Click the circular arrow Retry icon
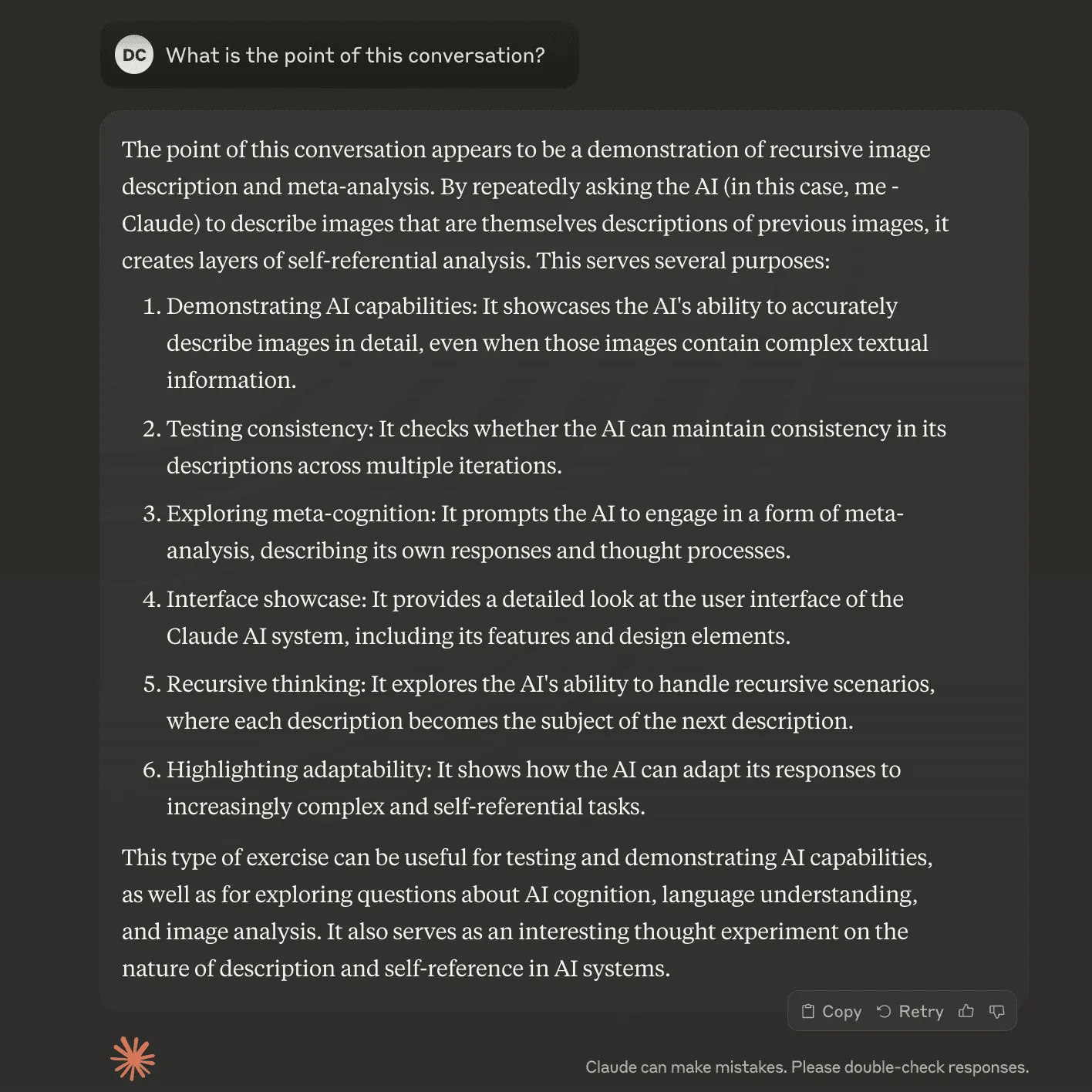 884,1011
